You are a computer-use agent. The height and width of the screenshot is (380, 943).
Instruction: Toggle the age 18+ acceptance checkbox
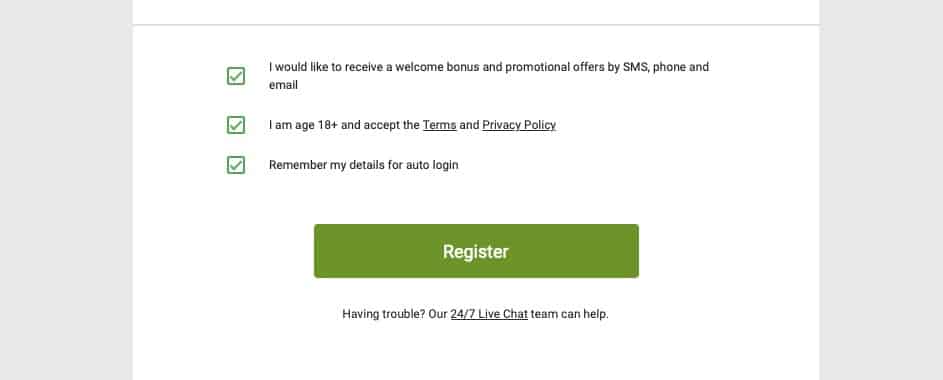coord(236,125)
